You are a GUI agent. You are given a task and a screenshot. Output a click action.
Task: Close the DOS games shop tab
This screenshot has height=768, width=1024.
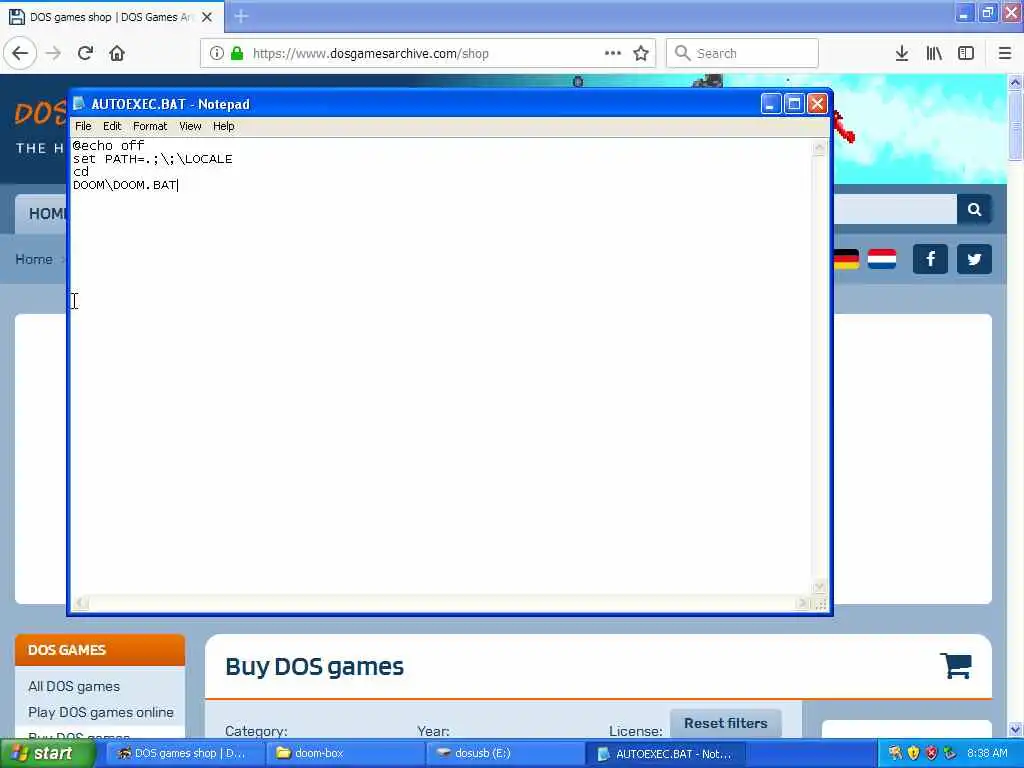[x=207, y=17]
